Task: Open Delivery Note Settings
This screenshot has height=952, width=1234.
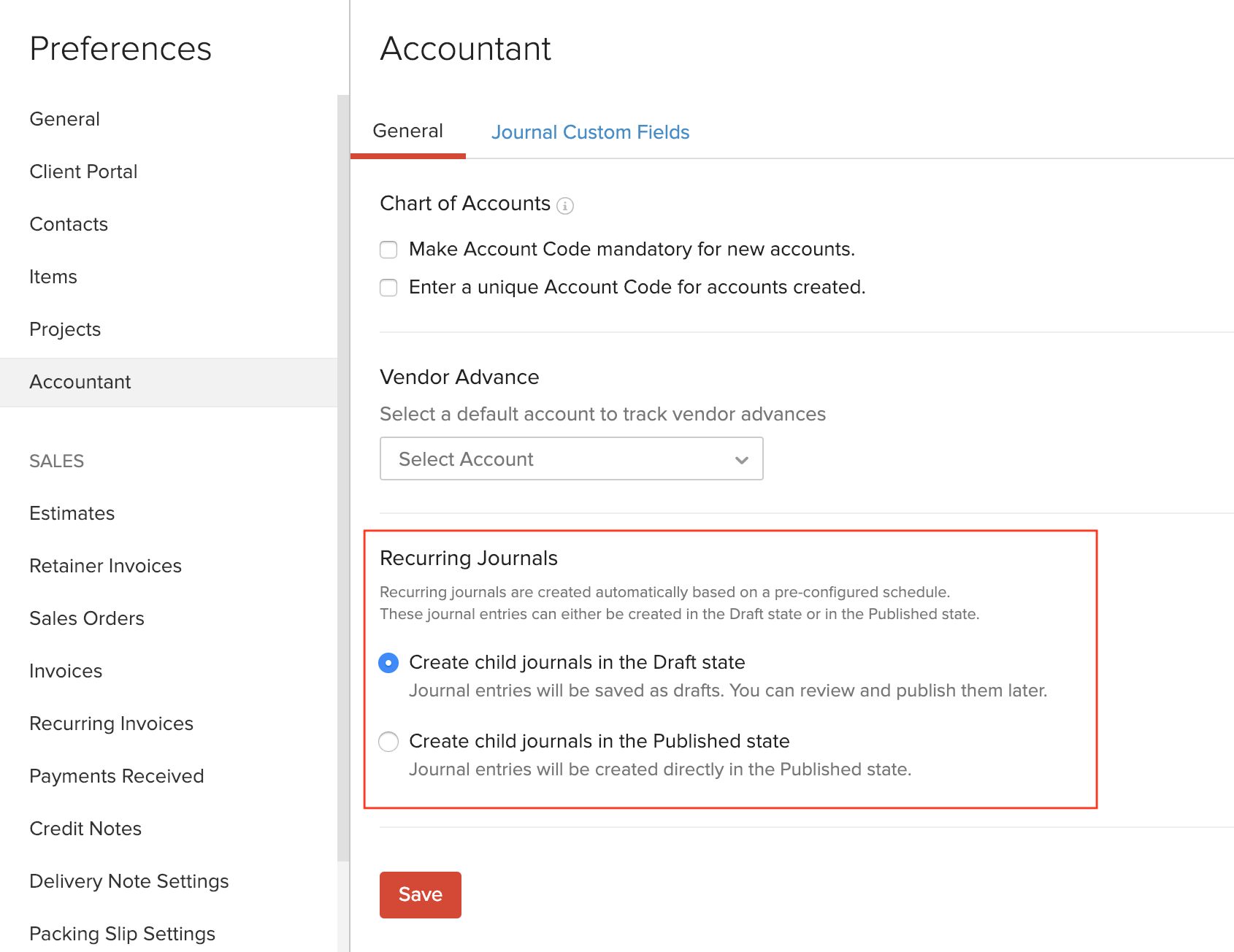Action: (x=129, y=881)
